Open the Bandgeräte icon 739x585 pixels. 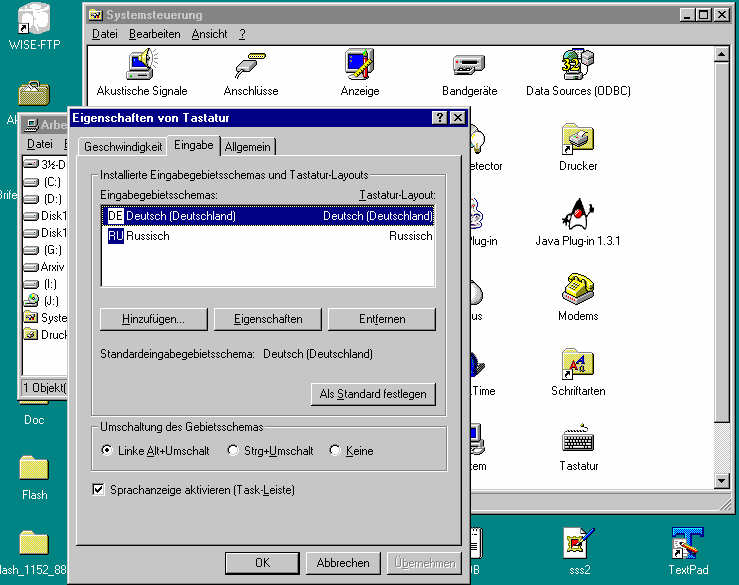469,66
